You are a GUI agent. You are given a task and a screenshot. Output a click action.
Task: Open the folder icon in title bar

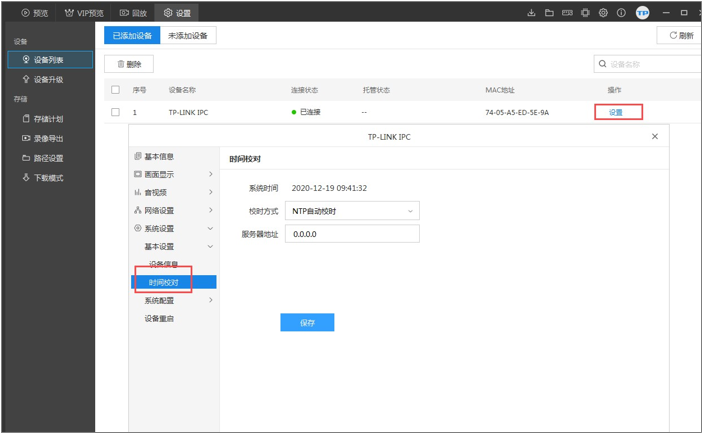click(550, 13)
